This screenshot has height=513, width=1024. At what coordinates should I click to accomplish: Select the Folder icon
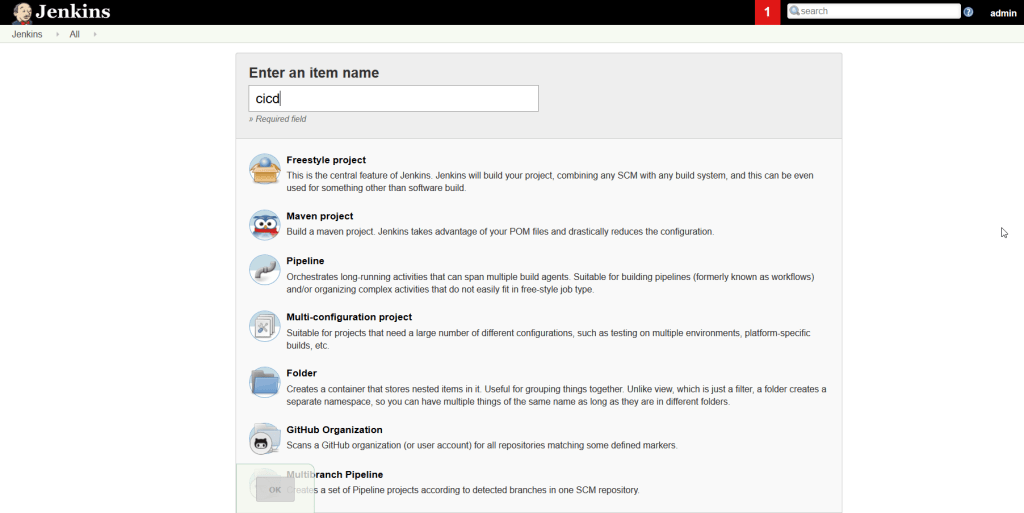tap(264, 382)
